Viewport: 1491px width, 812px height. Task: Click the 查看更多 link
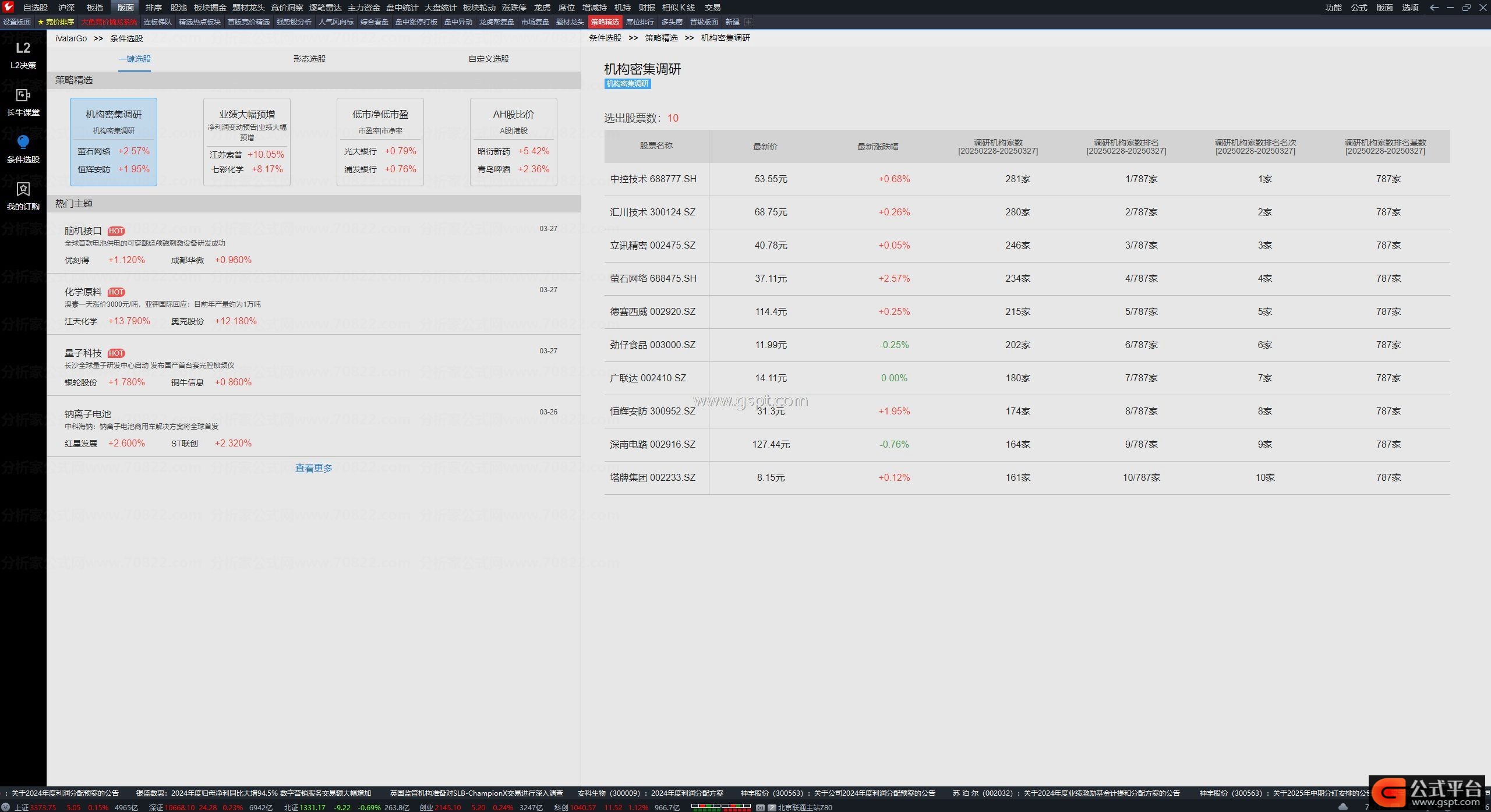pyautogui.click(x=313, y=468)
